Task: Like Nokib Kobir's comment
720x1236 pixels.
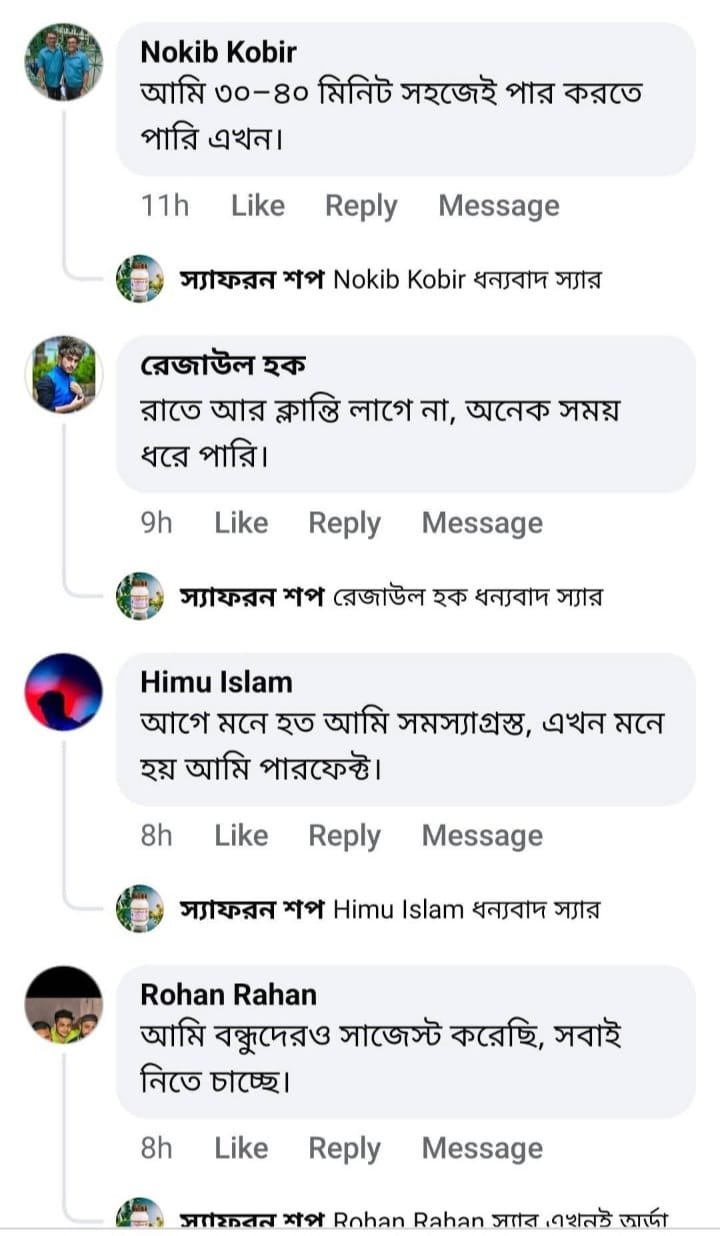Action: pyautogui.click(x=258, y=206)
